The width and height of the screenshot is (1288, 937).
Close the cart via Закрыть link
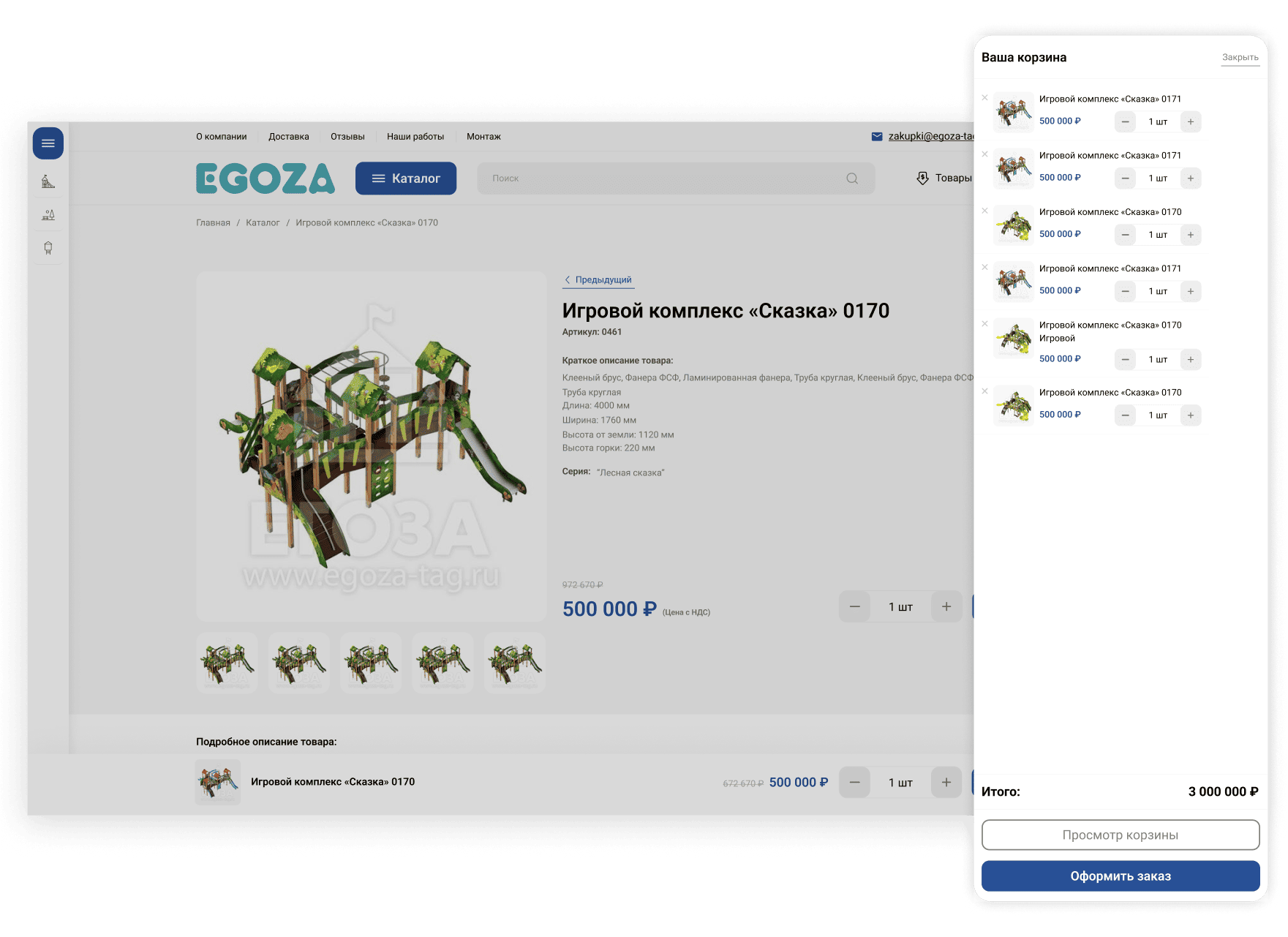[x=1240, y=56]
